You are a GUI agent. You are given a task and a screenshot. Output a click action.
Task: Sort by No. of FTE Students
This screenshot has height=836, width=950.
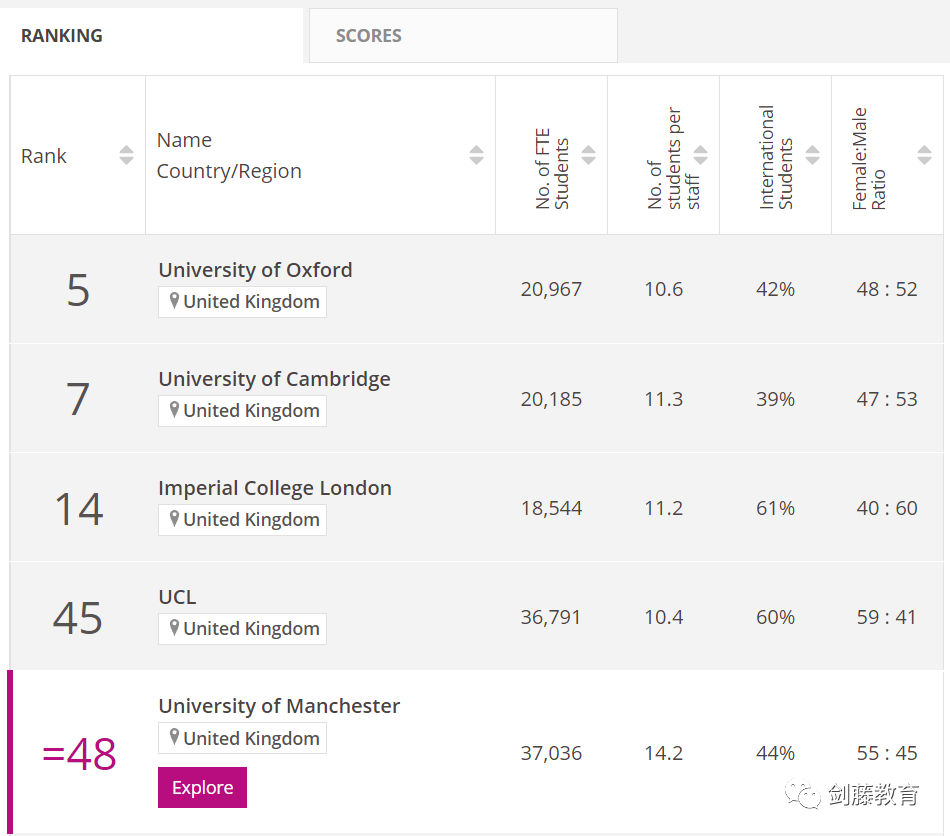[588, 155]
